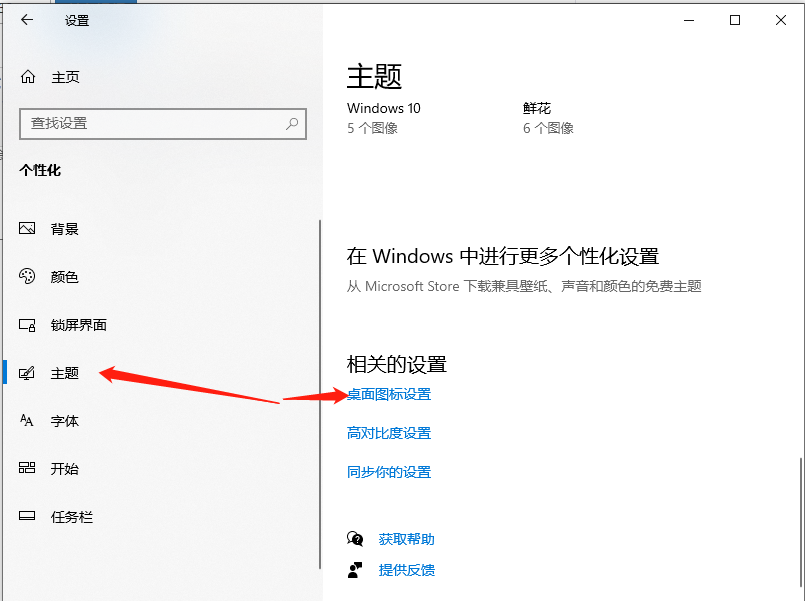Click the 提供反馈 (Send feedback) link
This screenshot has height=601, width=805.
coord(406,569)
